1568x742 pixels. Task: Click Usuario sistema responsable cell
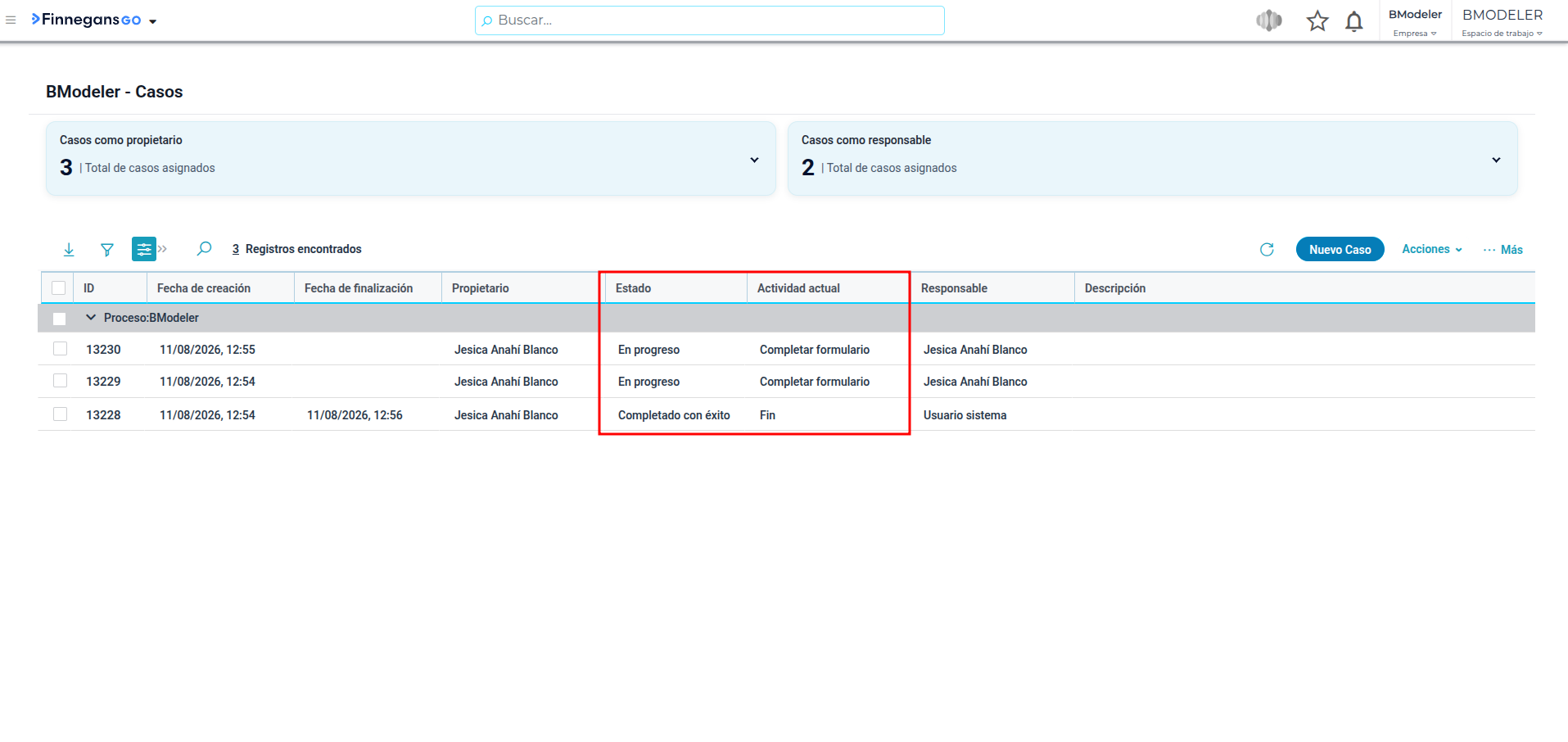(965, 415)
